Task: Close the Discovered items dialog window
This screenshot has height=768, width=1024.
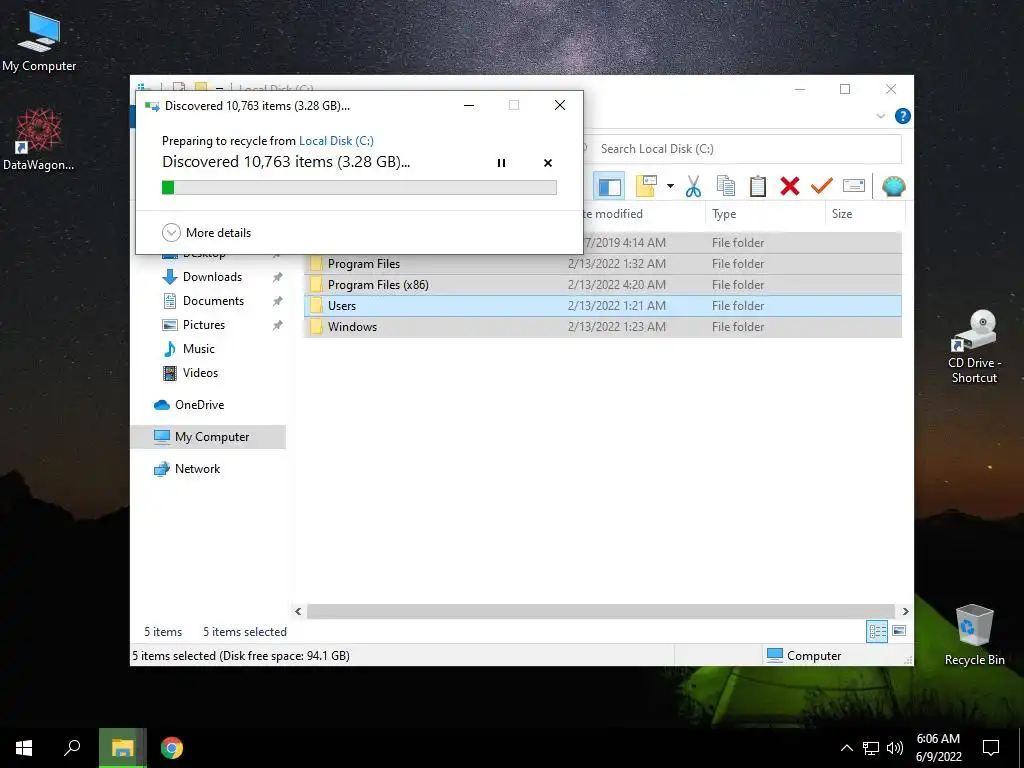Action: [x=560, y=105]
